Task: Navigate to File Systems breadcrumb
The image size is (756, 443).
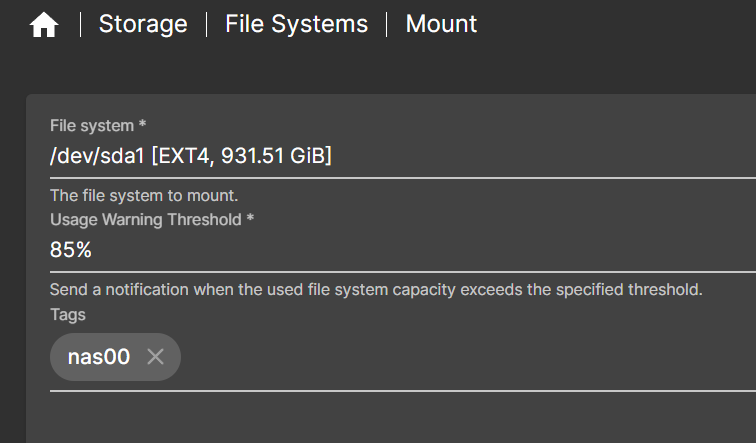Action: (297, 24)
